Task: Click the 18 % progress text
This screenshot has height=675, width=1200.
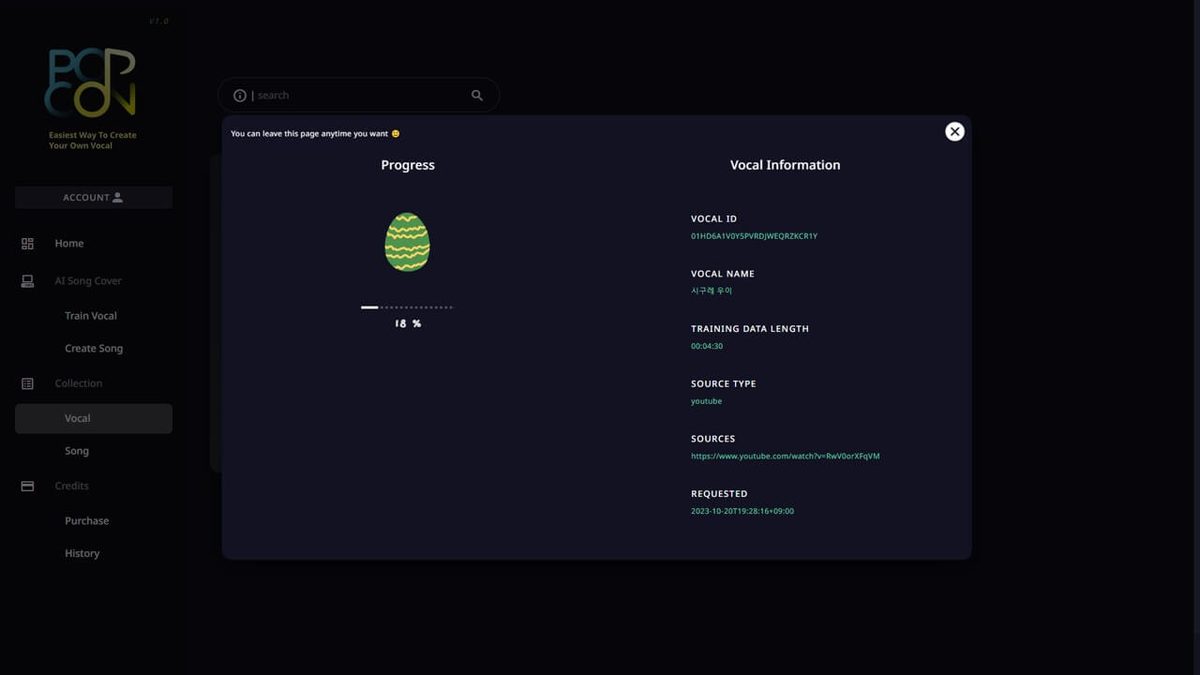Action: 408,324
